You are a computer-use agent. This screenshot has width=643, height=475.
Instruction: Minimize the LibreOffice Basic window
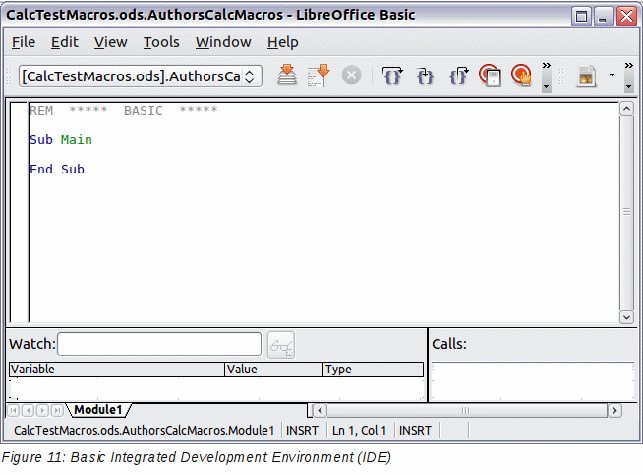(x=603, y=17)
